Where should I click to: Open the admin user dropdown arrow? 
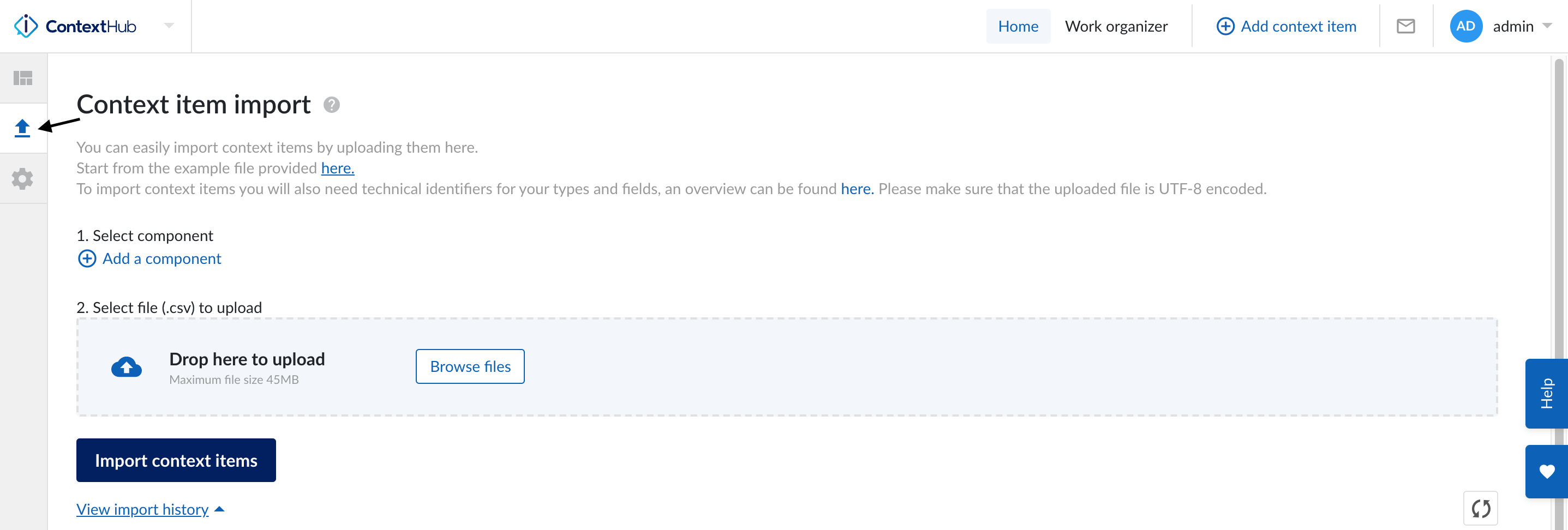1547,26
